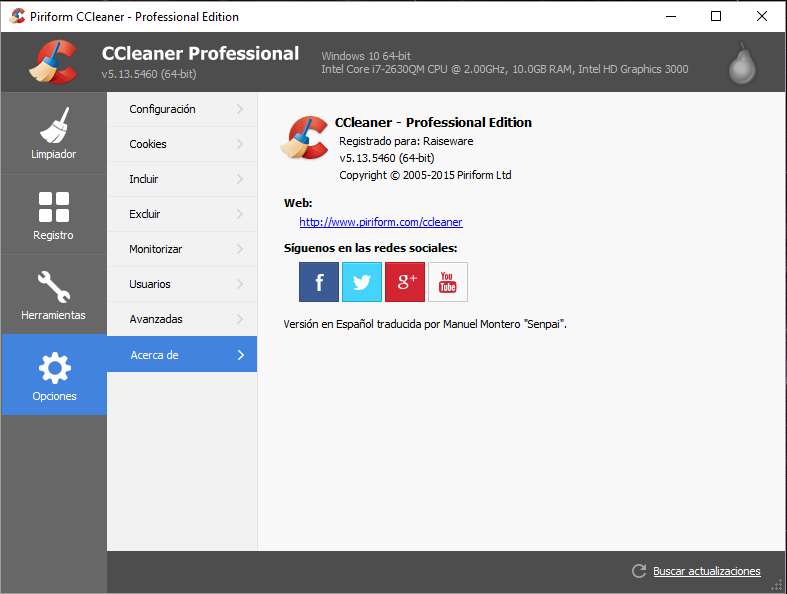Image resolution: width=787 pixels, height=594 pixels.
Task: Click the CCleaner logo in header
Action: point(54,62)
